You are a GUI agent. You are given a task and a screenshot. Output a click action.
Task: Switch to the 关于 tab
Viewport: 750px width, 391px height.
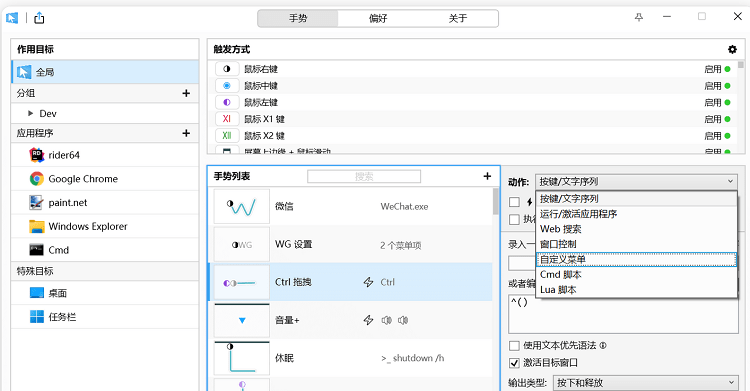click(458, 18)
